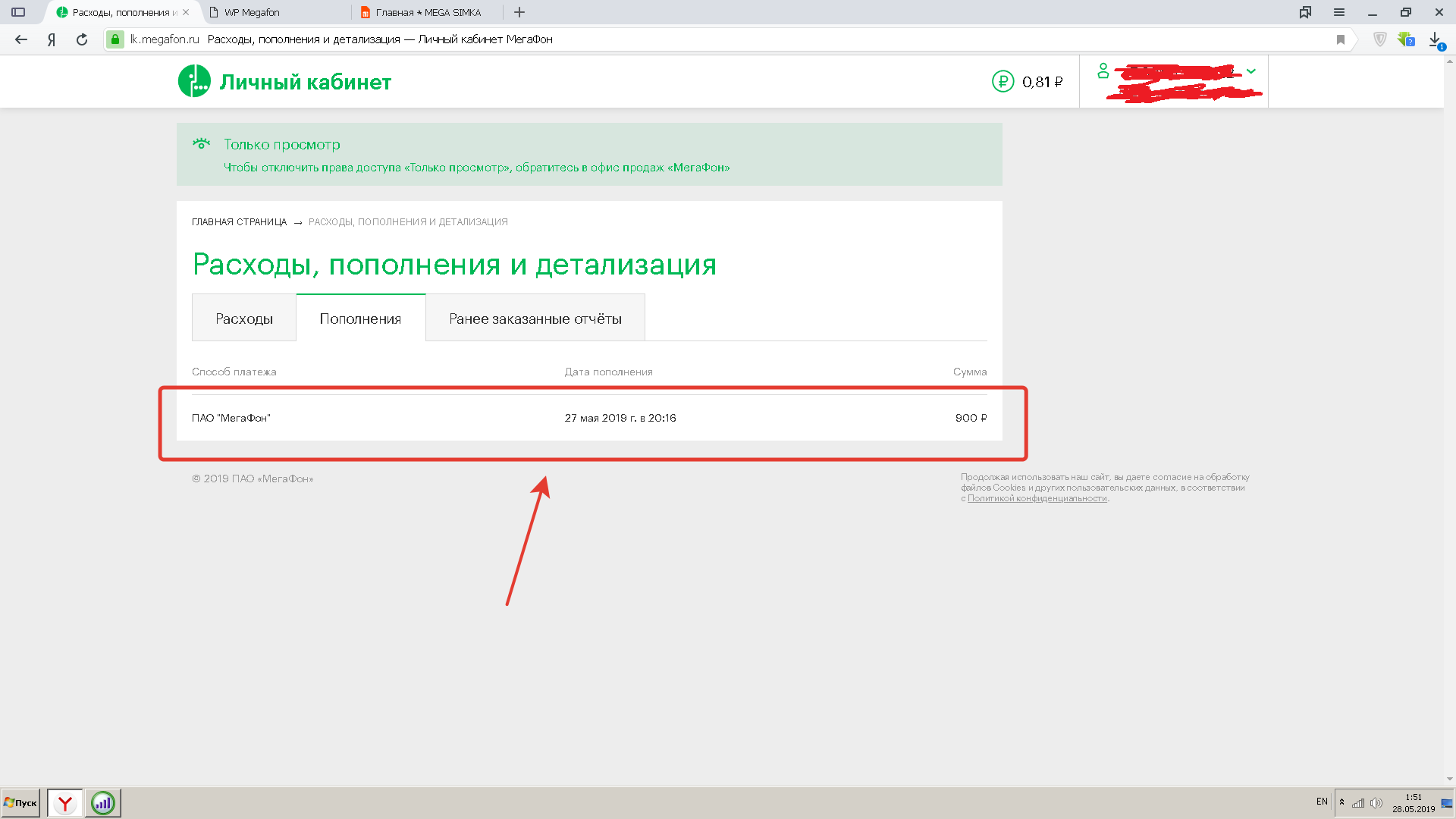Click the ruble balance icon
This screenshot has width=1456, height=819.
(1003, 81)
